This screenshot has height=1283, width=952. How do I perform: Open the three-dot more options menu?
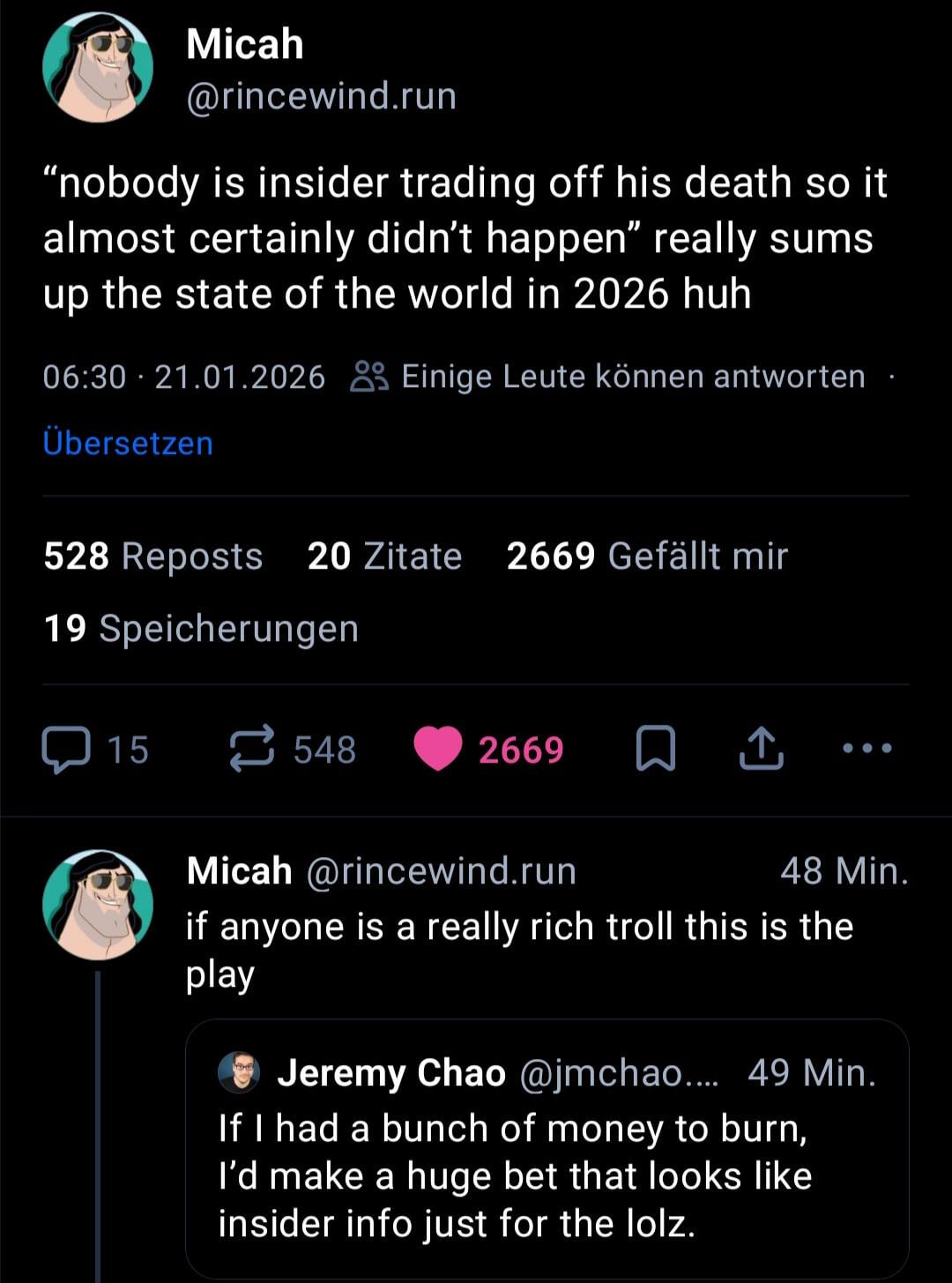[x=867, y=749]
